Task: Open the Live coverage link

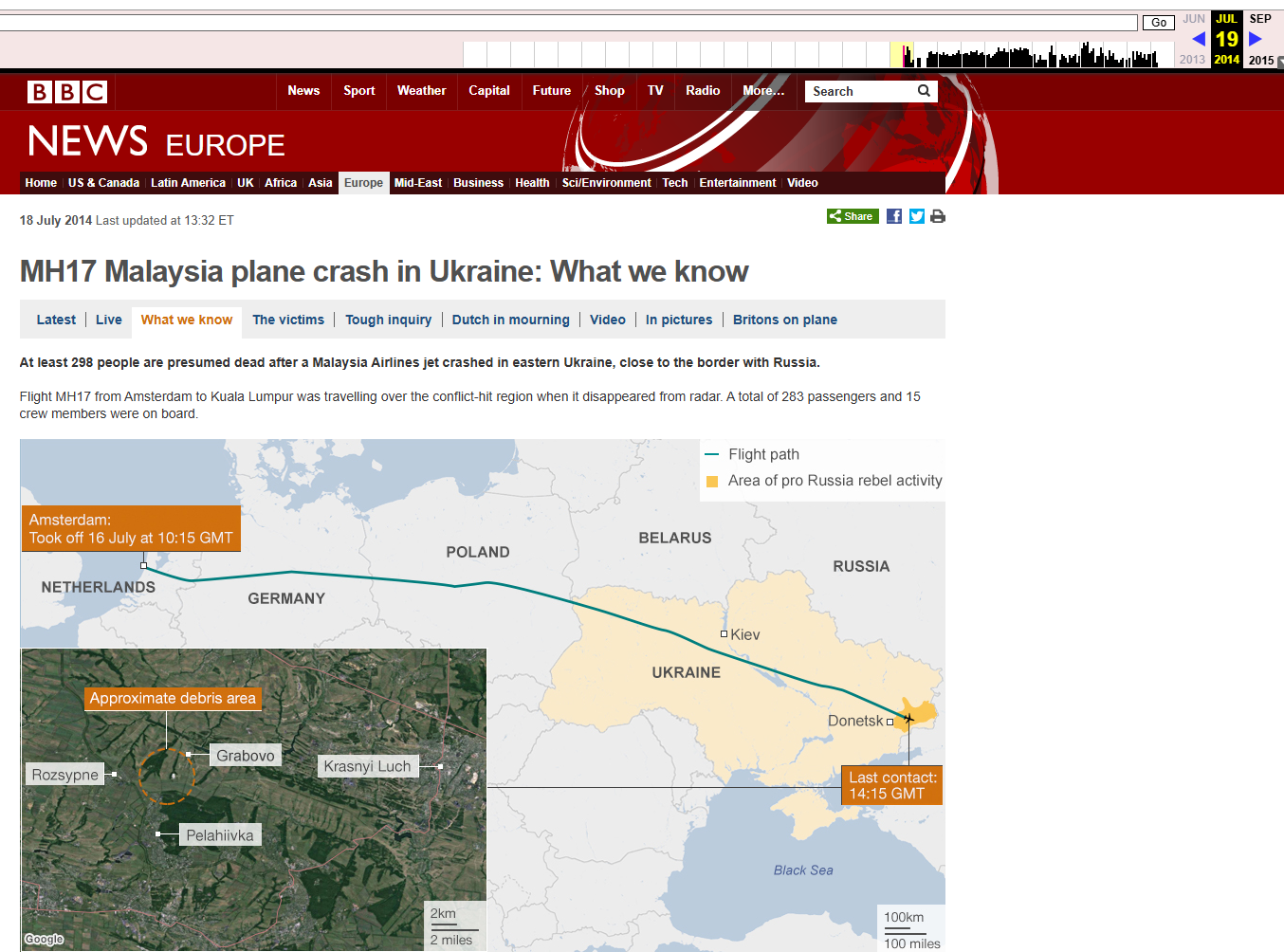Action: coord(109,320)
